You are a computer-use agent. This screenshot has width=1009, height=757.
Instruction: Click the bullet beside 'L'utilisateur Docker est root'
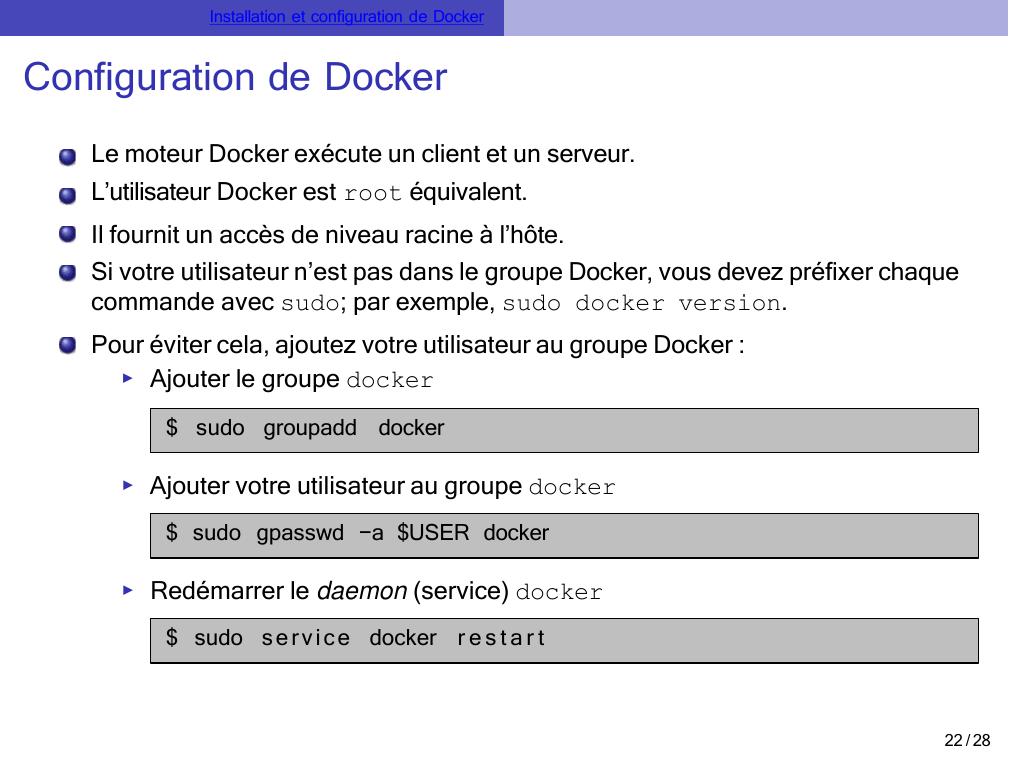(67, 193)
